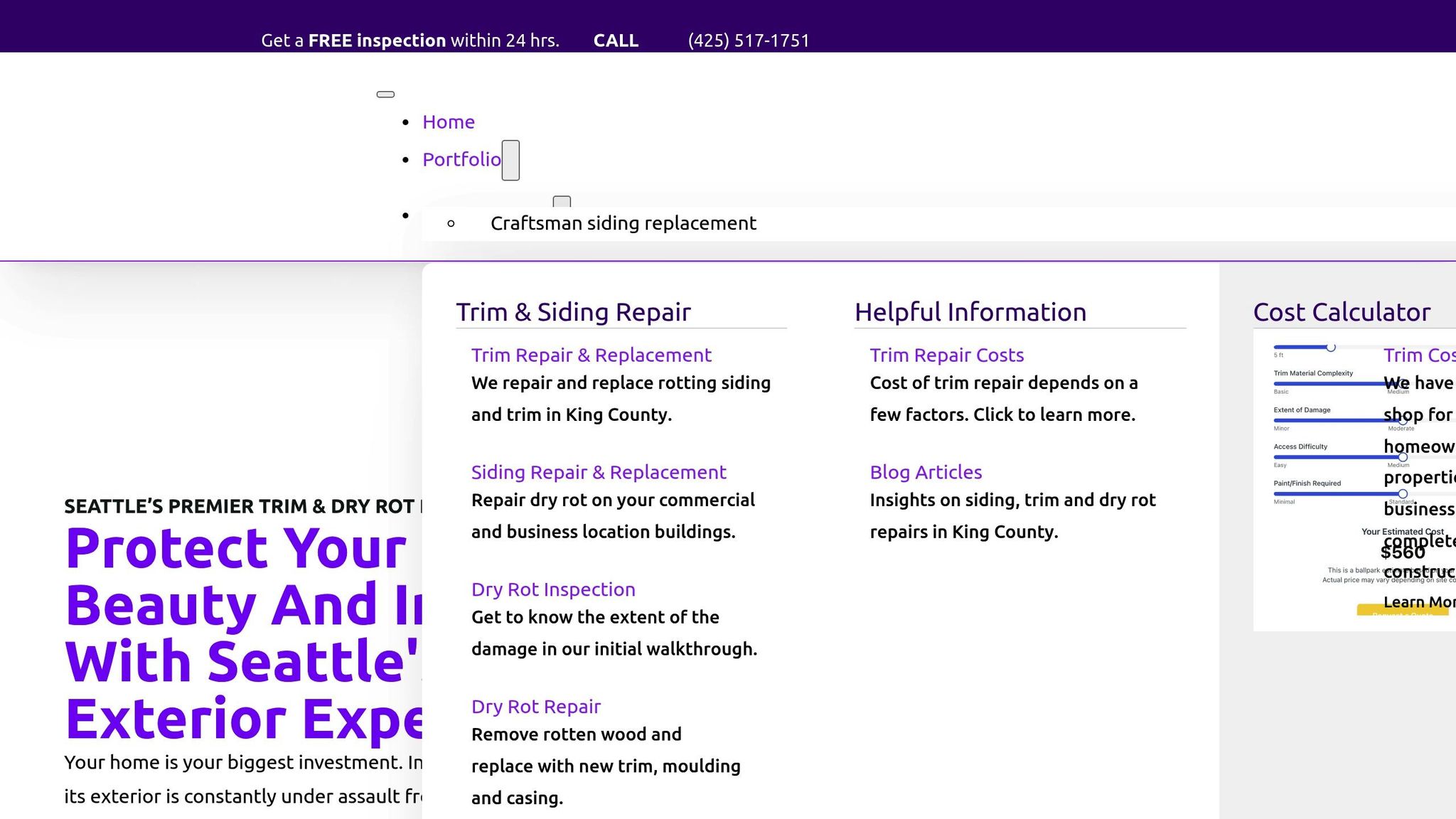Viewport: 1456px width, 819px height.
Task: Go to the Home menu item
Action: click(x=448, y=122)
